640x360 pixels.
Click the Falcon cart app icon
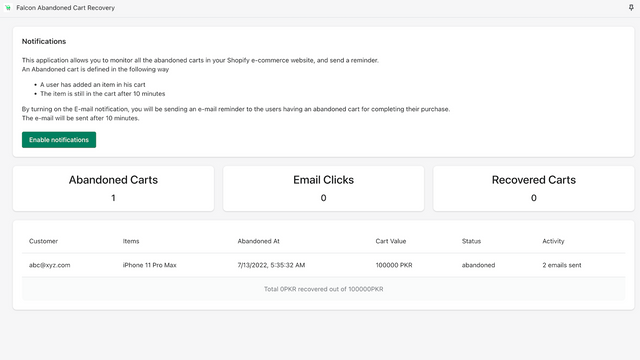[x=8, y=8]
